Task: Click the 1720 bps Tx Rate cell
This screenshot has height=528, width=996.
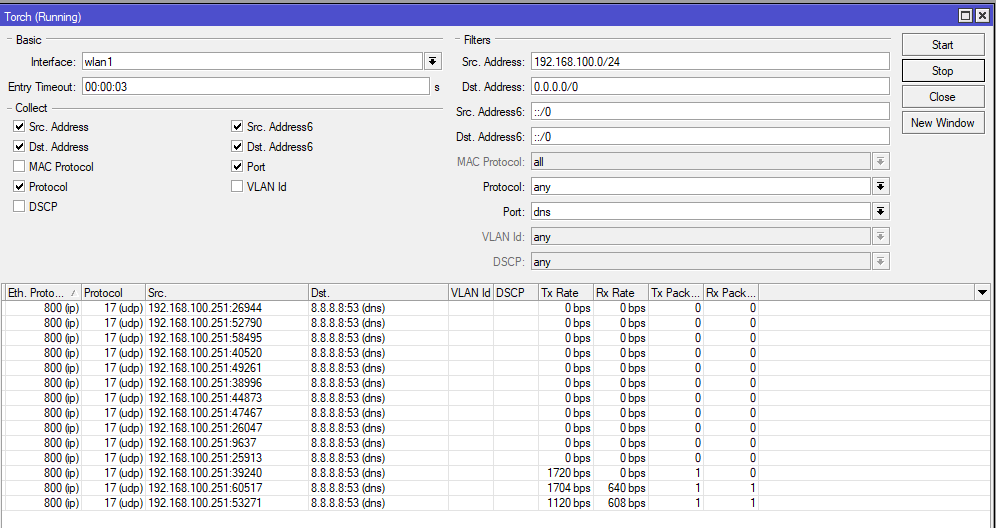Action: tap(566, 473)
